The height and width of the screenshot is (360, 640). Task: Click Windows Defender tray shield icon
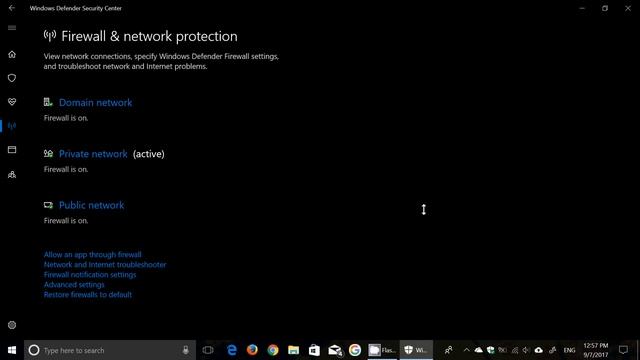click(491, 350)
